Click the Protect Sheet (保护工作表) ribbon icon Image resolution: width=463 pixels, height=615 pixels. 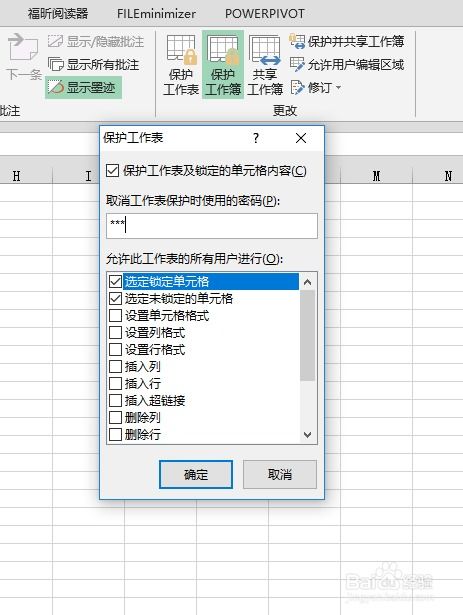pyautogui.click(x=181, y=65)
